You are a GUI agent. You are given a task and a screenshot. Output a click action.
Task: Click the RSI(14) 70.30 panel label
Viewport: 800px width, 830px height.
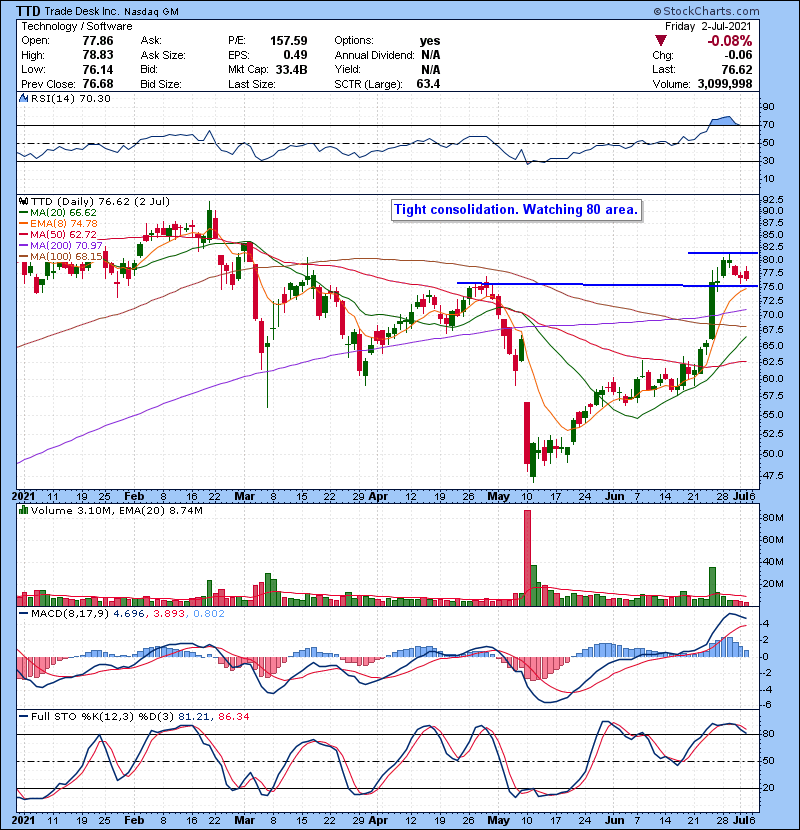[x=70, y=98]
